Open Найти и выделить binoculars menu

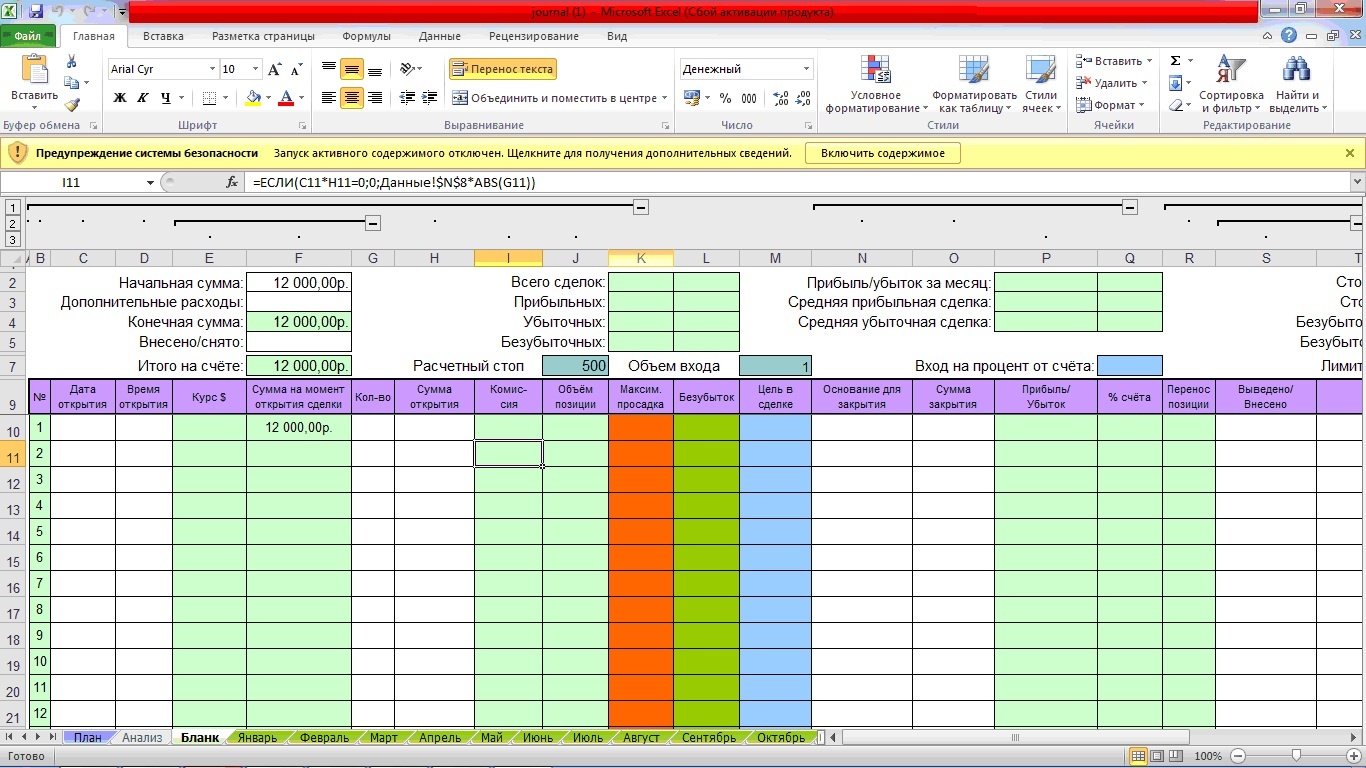[1296, 84]
